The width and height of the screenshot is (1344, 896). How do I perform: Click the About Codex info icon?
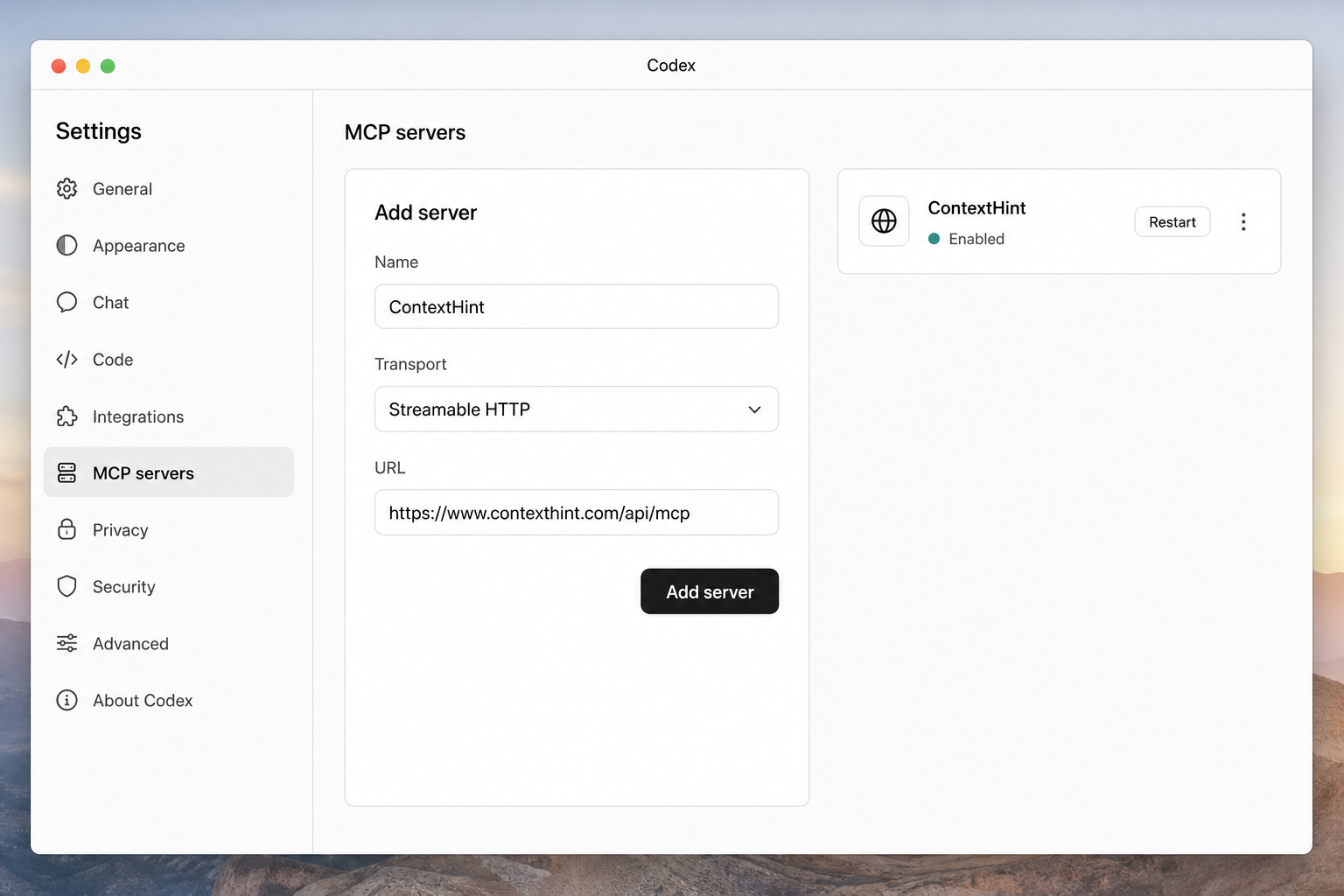[x=66, y=700]
